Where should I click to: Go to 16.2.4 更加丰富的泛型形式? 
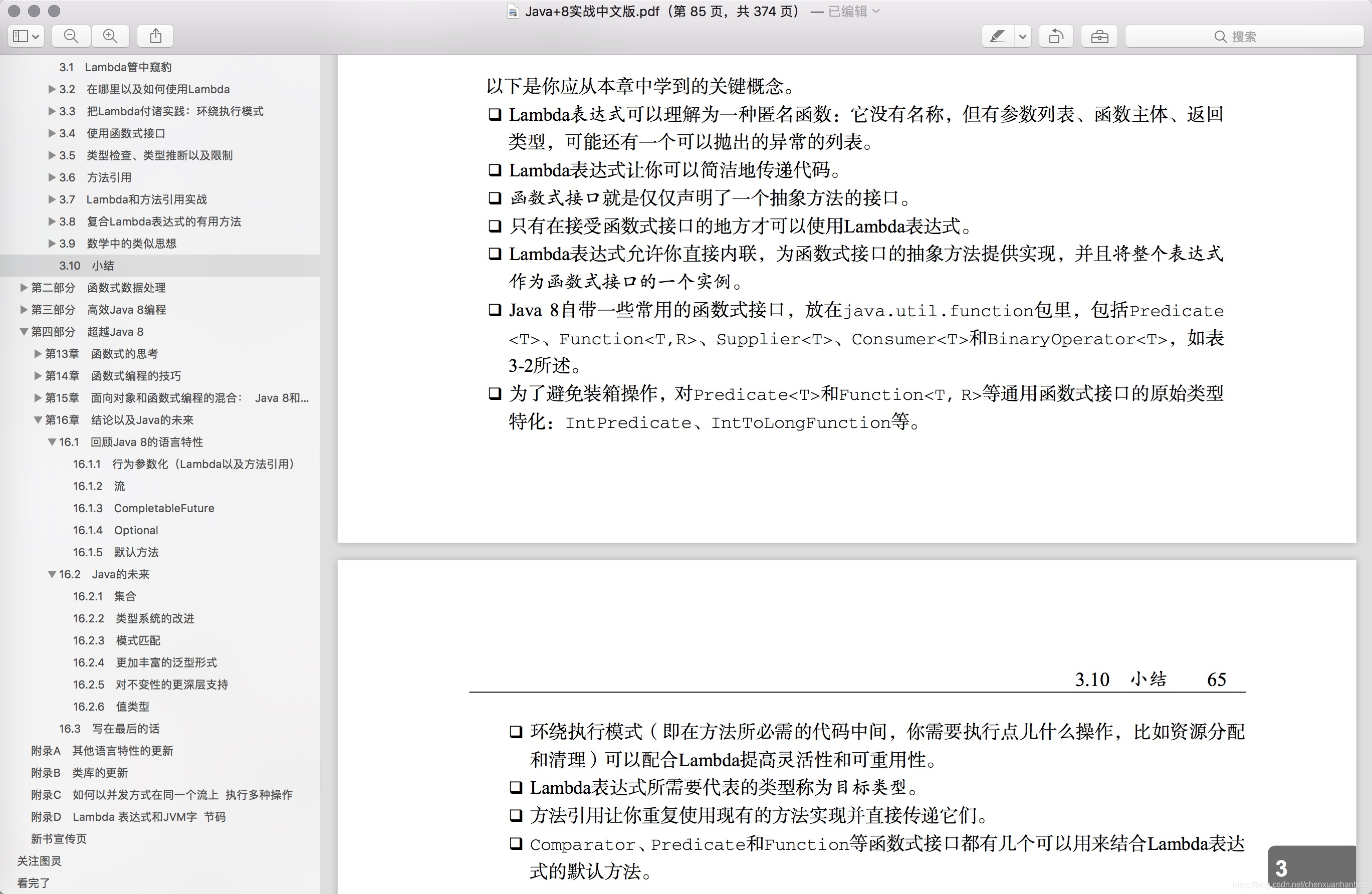(x=145, y=662)
